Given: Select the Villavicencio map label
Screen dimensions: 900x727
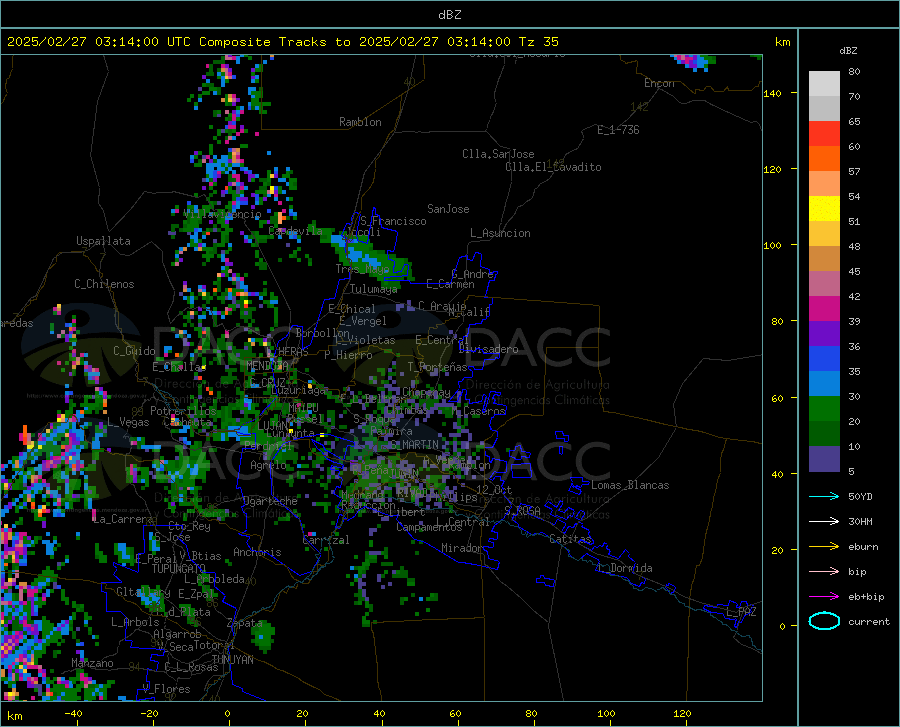Looking at the screenshot, I should [x=222, y=214].
